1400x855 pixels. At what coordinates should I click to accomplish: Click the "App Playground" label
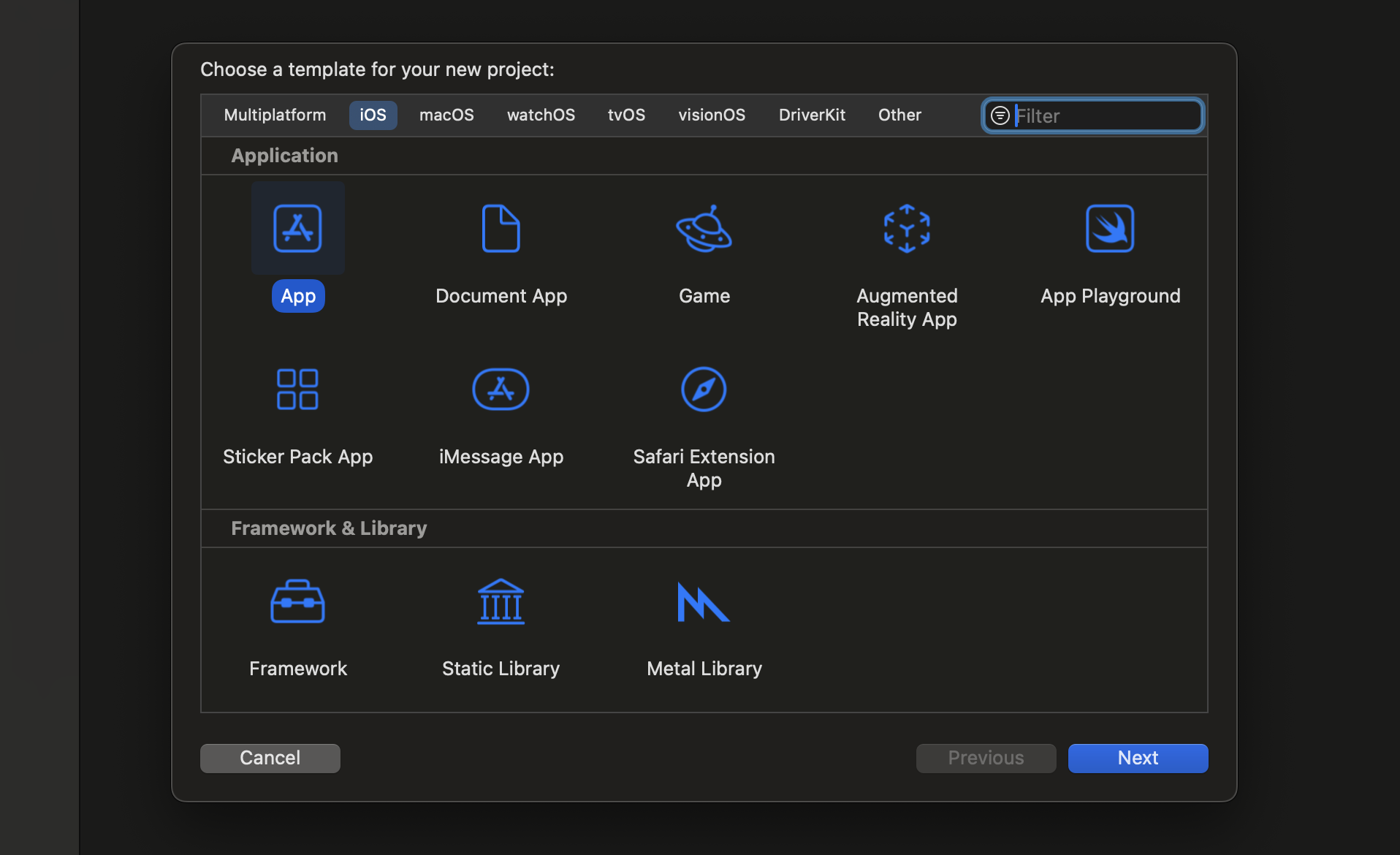1111,296
